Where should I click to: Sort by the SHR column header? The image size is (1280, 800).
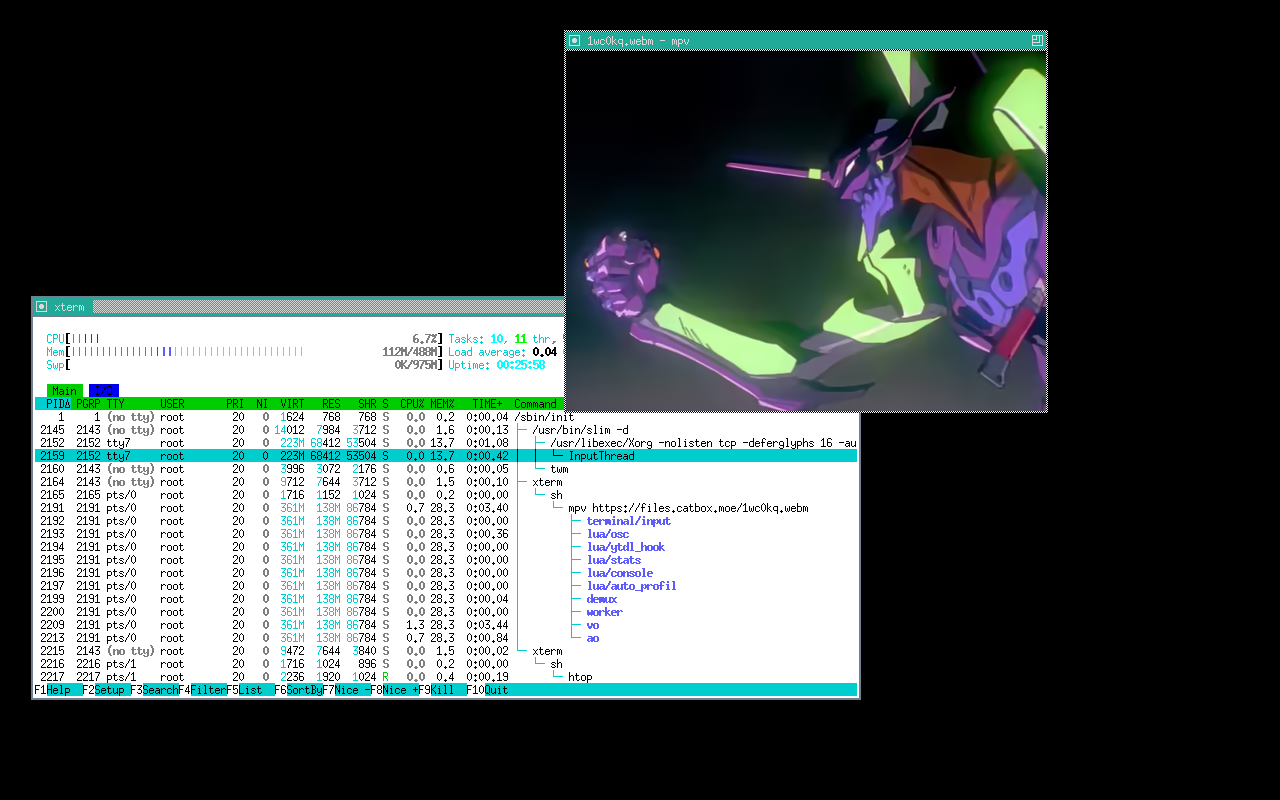[367, 404]
